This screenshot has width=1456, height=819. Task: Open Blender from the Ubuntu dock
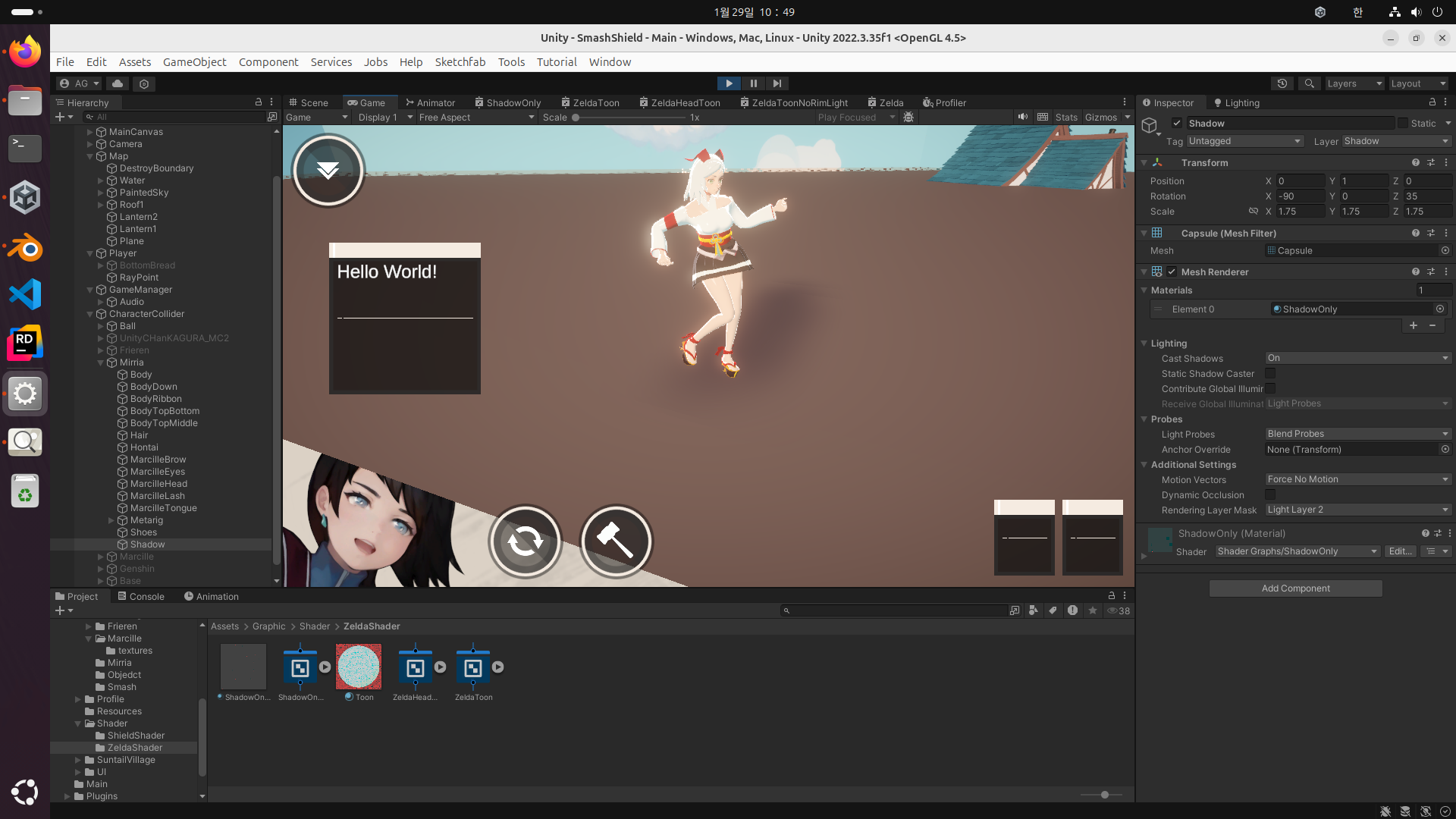point(25,247)
